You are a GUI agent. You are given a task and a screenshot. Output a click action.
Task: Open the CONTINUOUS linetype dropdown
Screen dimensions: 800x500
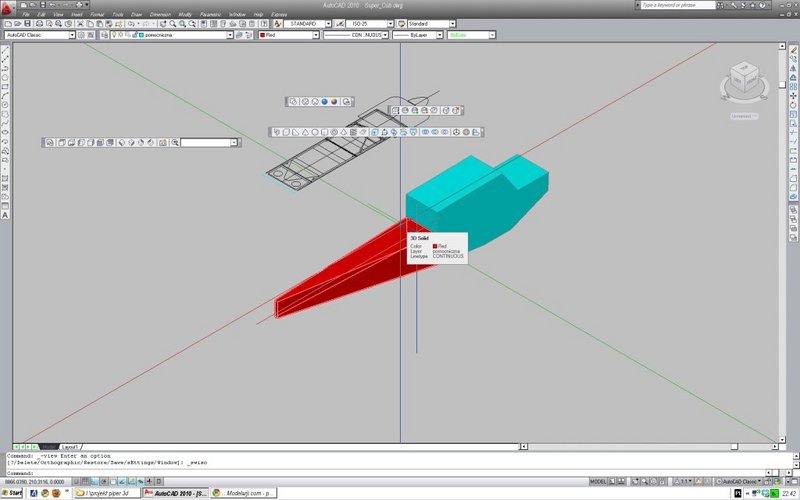[385, 35]
